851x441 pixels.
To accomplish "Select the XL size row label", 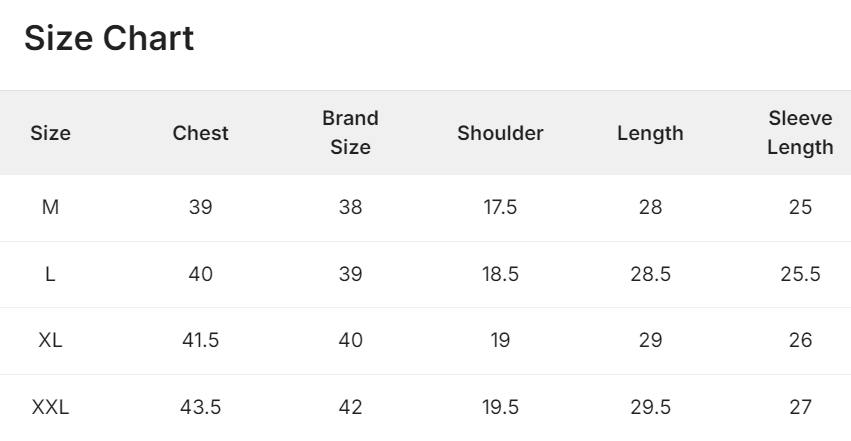I will coord(50,340).
